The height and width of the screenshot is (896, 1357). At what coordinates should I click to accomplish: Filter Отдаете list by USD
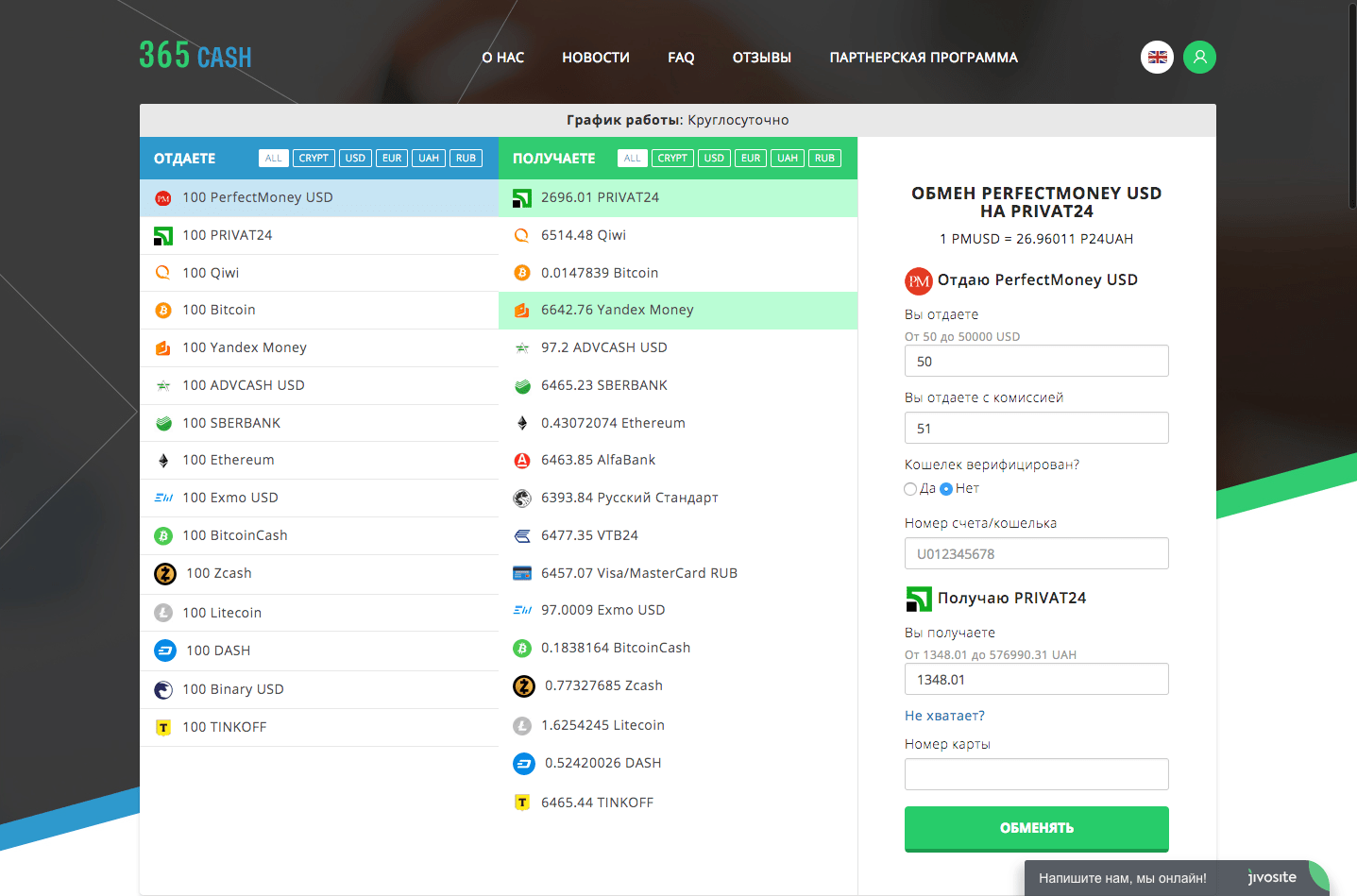pyautogui.click(x=355, y=159)
